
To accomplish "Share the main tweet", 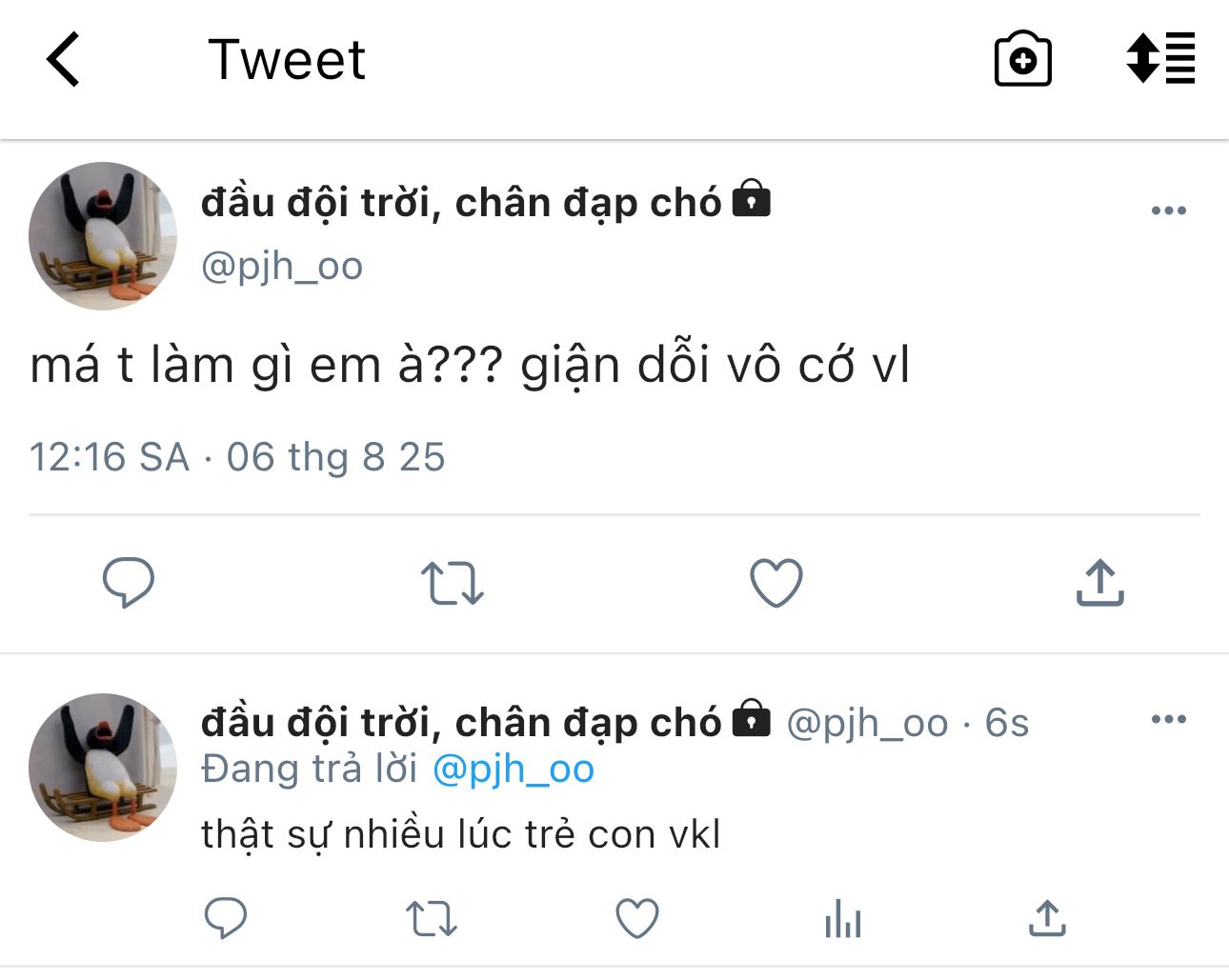I will tap(1100, 583).
